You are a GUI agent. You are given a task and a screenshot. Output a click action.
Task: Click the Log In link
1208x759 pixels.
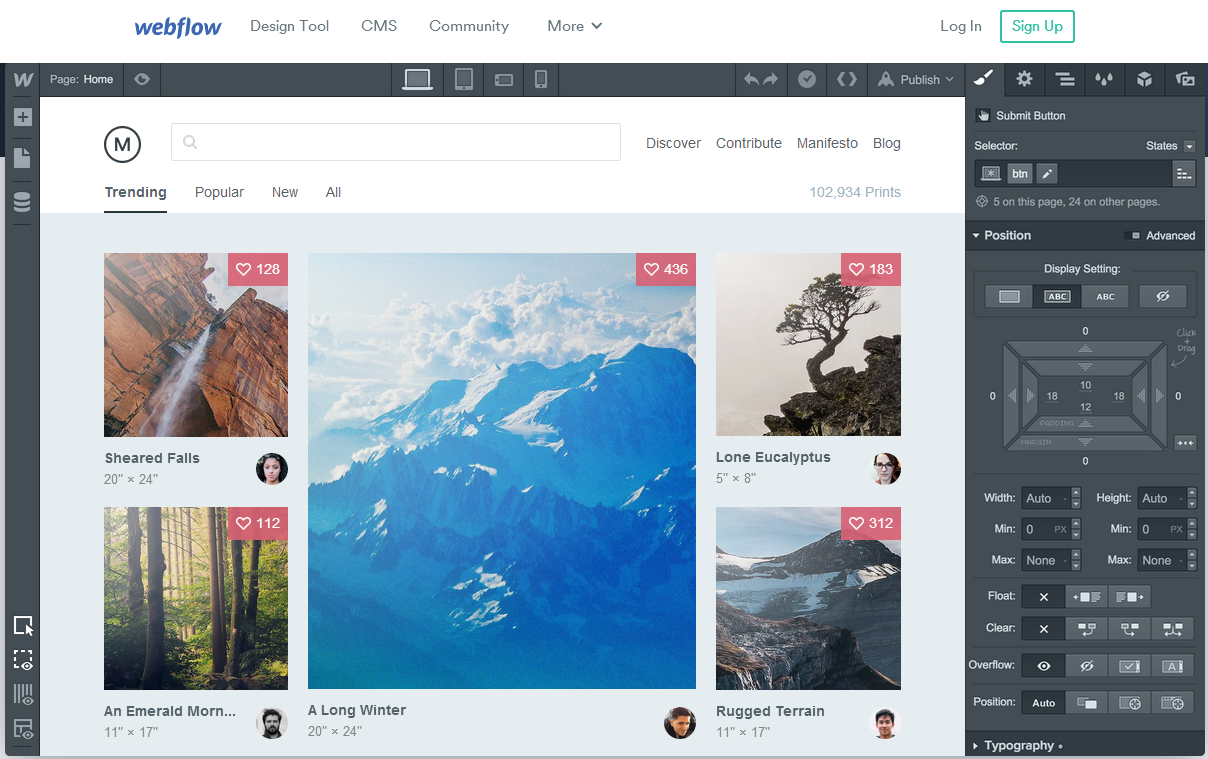(960, 26)
